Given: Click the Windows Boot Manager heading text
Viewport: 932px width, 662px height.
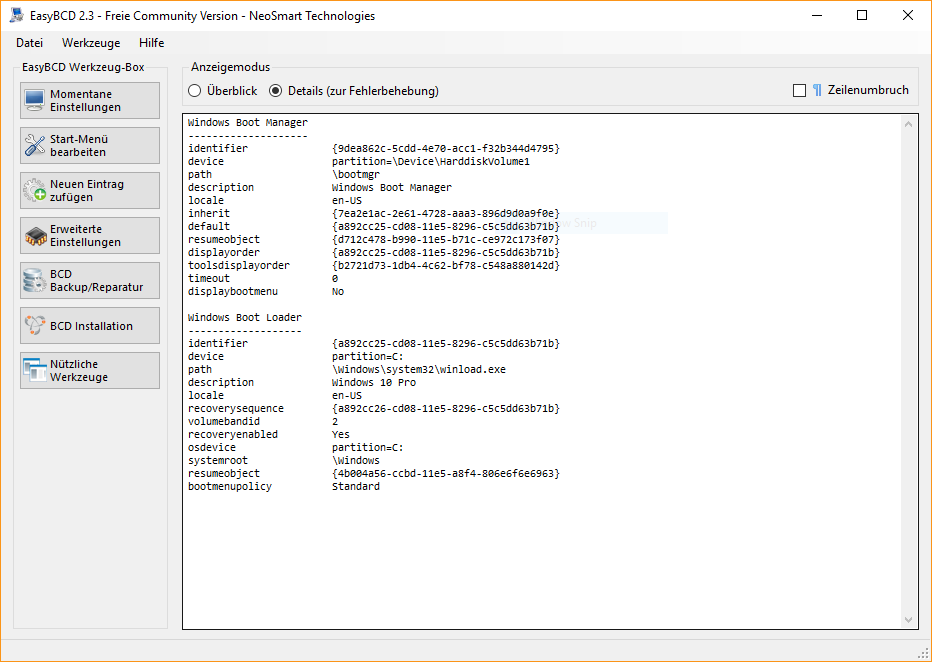Looking at the screenshot, I should 248,122.
